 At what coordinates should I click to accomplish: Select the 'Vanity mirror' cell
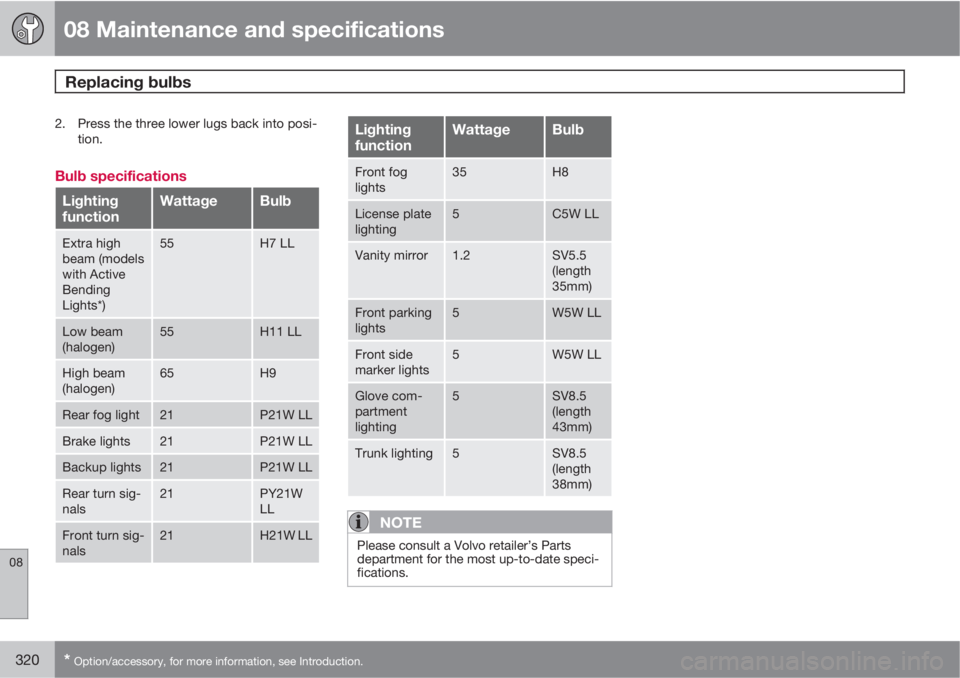[396, 271]
